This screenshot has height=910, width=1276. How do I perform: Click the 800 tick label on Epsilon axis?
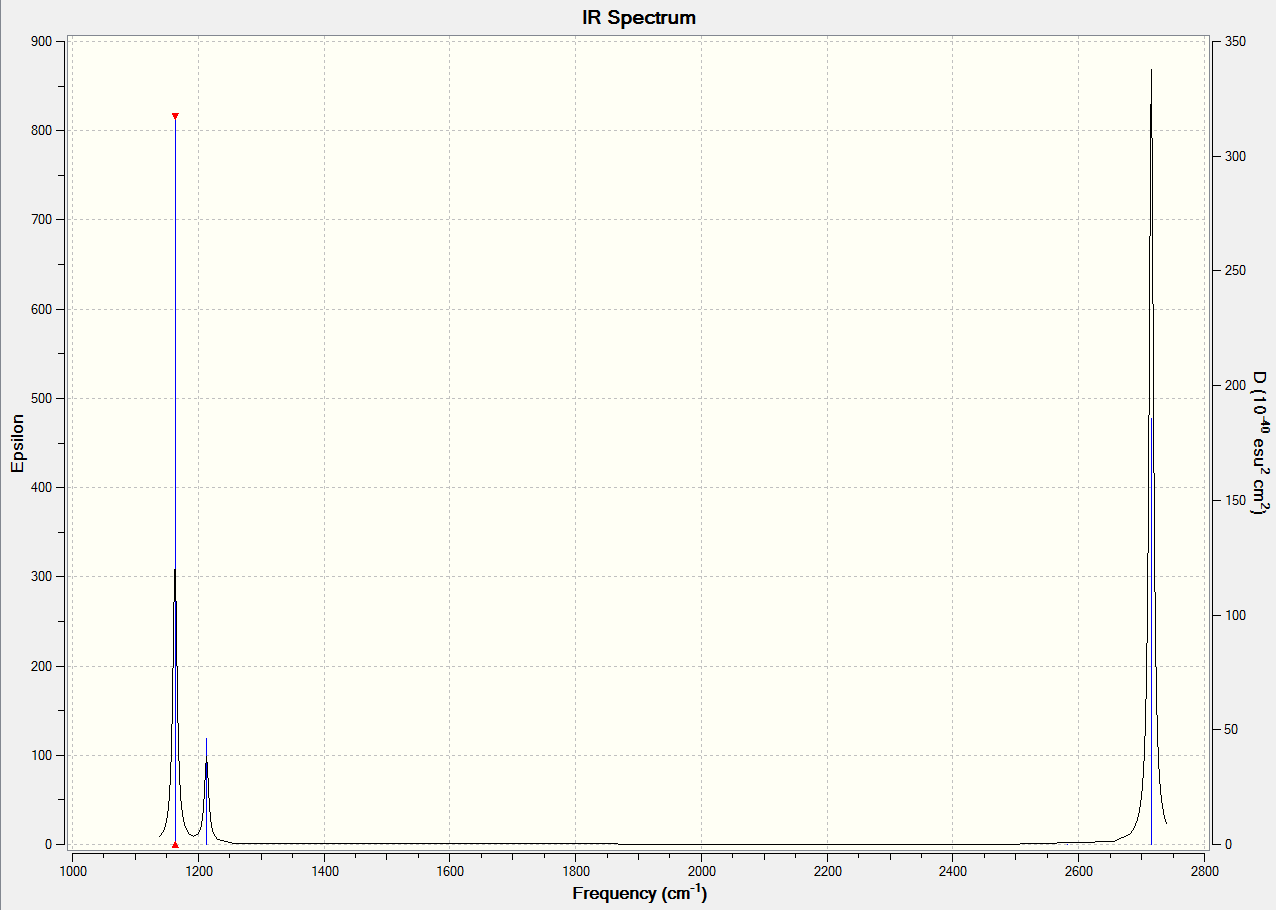[x=40, y=131]
